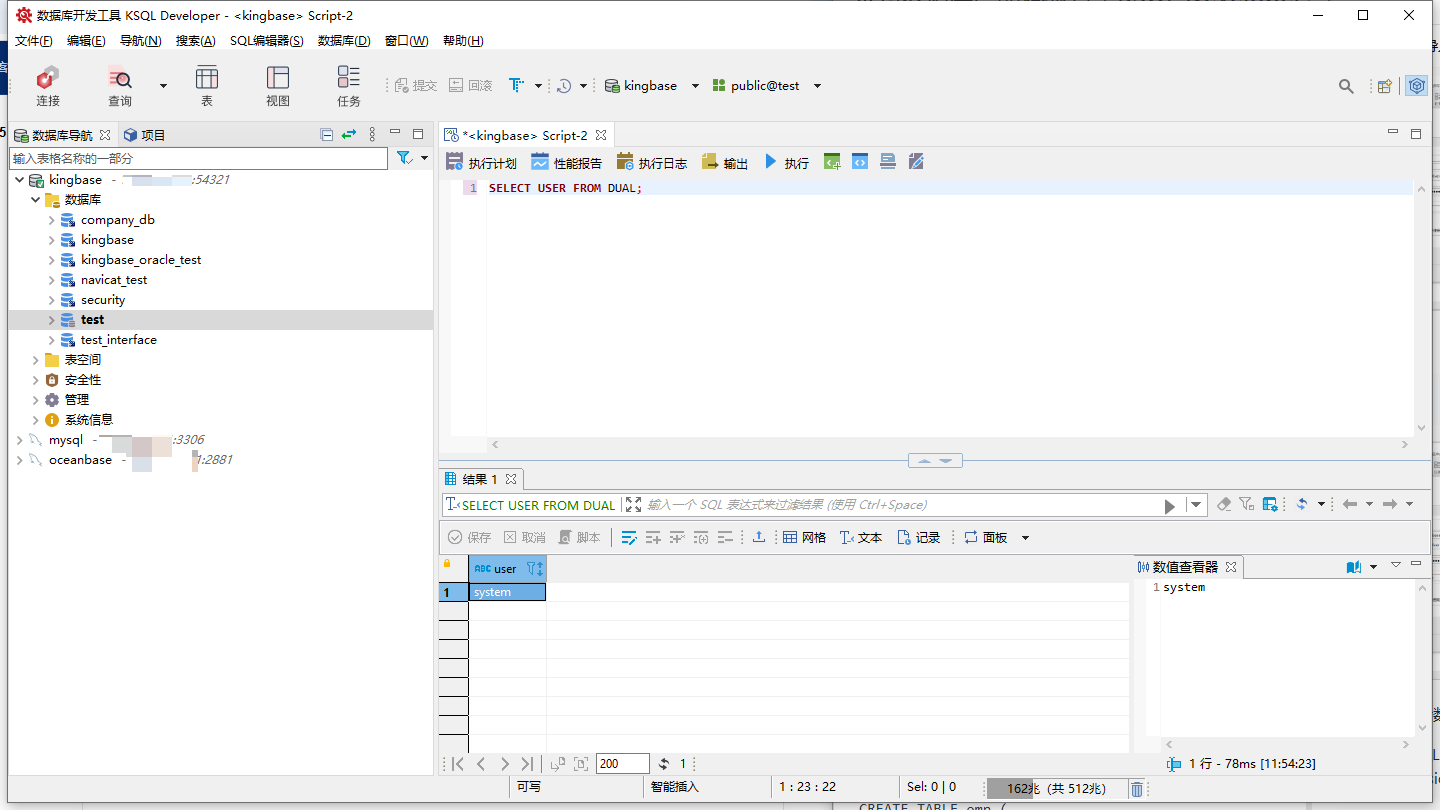Open the 编辑(E) menu

coord(86,41)
